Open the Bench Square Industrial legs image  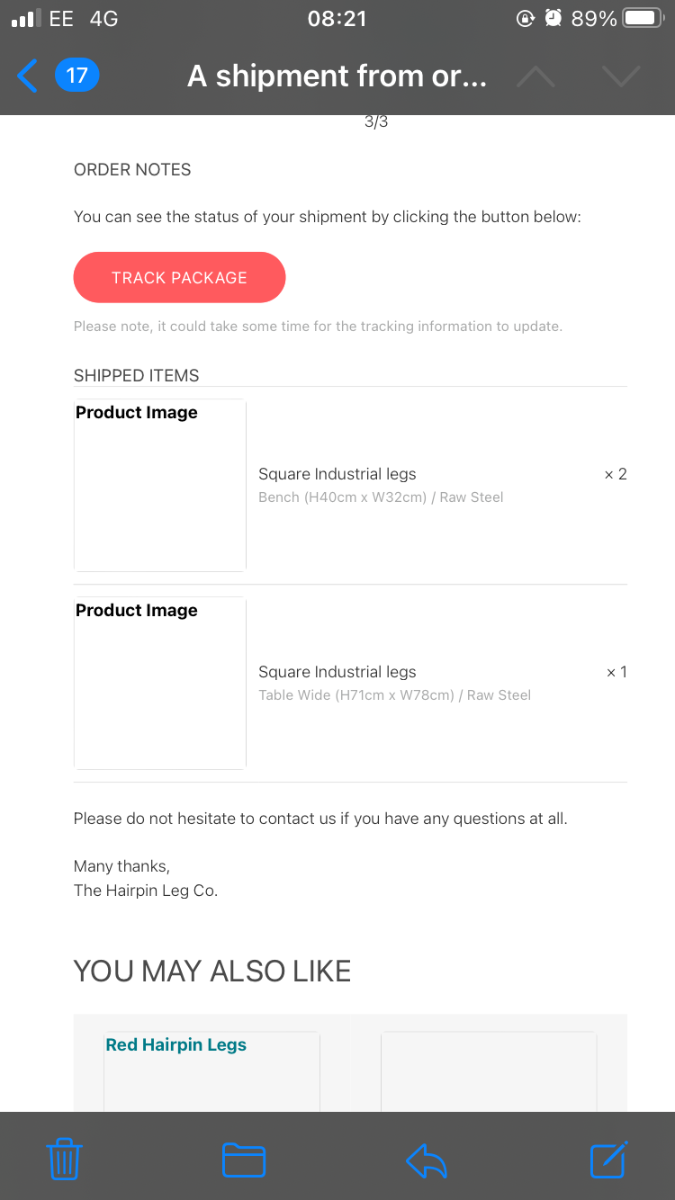160,485
